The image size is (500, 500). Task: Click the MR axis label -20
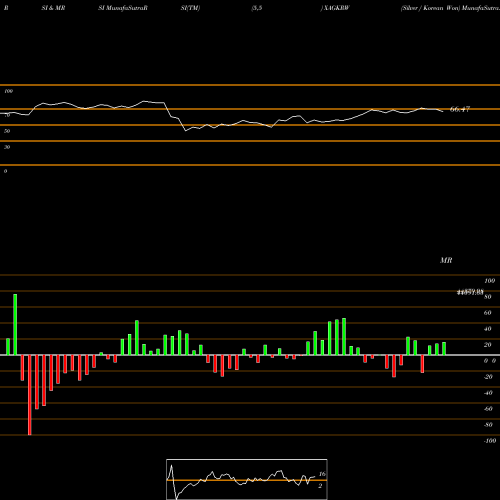[488, 377]
